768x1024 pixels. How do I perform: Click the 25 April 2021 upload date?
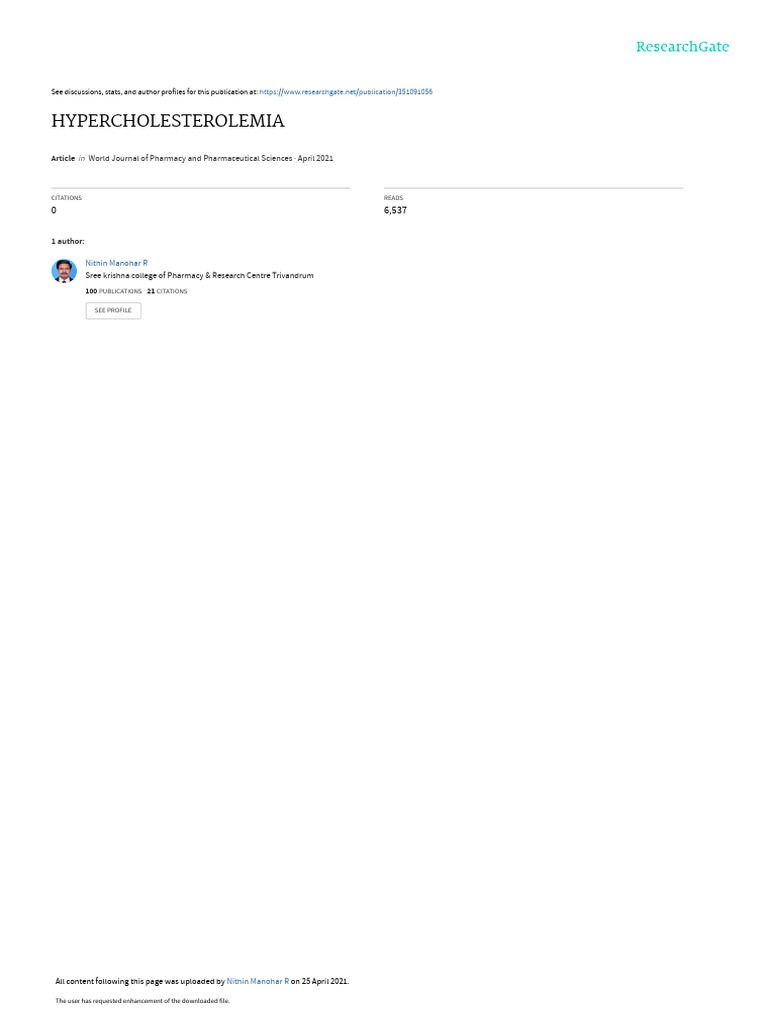point(325,982)
